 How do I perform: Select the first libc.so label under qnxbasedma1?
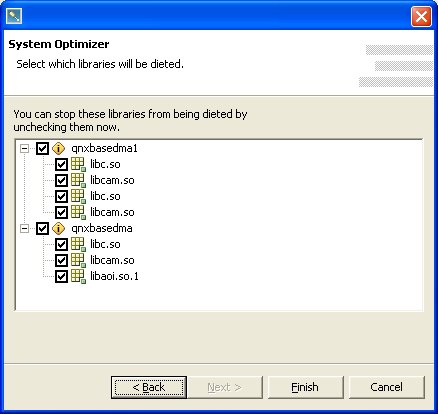pyautogui.click(x=105, y=164)
